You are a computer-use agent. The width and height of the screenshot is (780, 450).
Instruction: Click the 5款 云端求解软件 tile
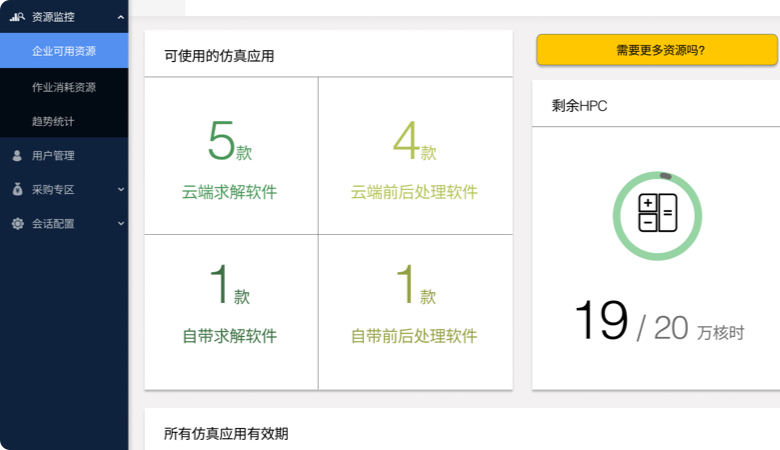point(230,157)
